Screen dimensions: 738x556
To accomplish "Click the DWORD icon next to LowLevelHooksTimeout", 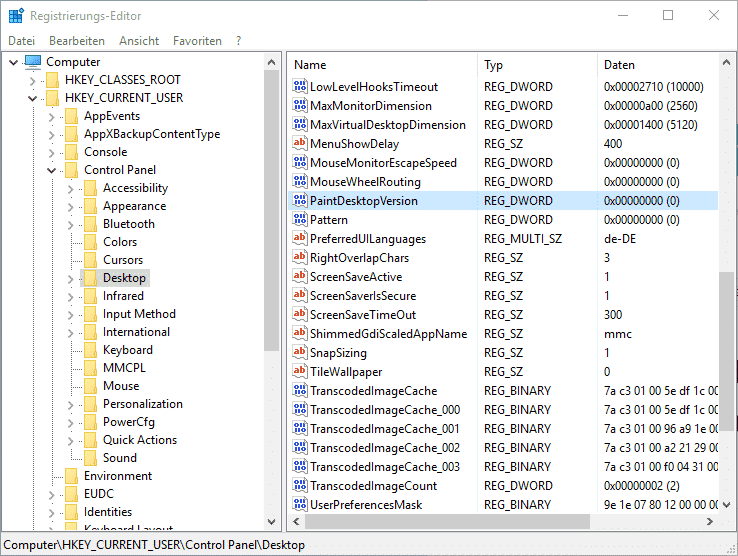I will [300, 87].
